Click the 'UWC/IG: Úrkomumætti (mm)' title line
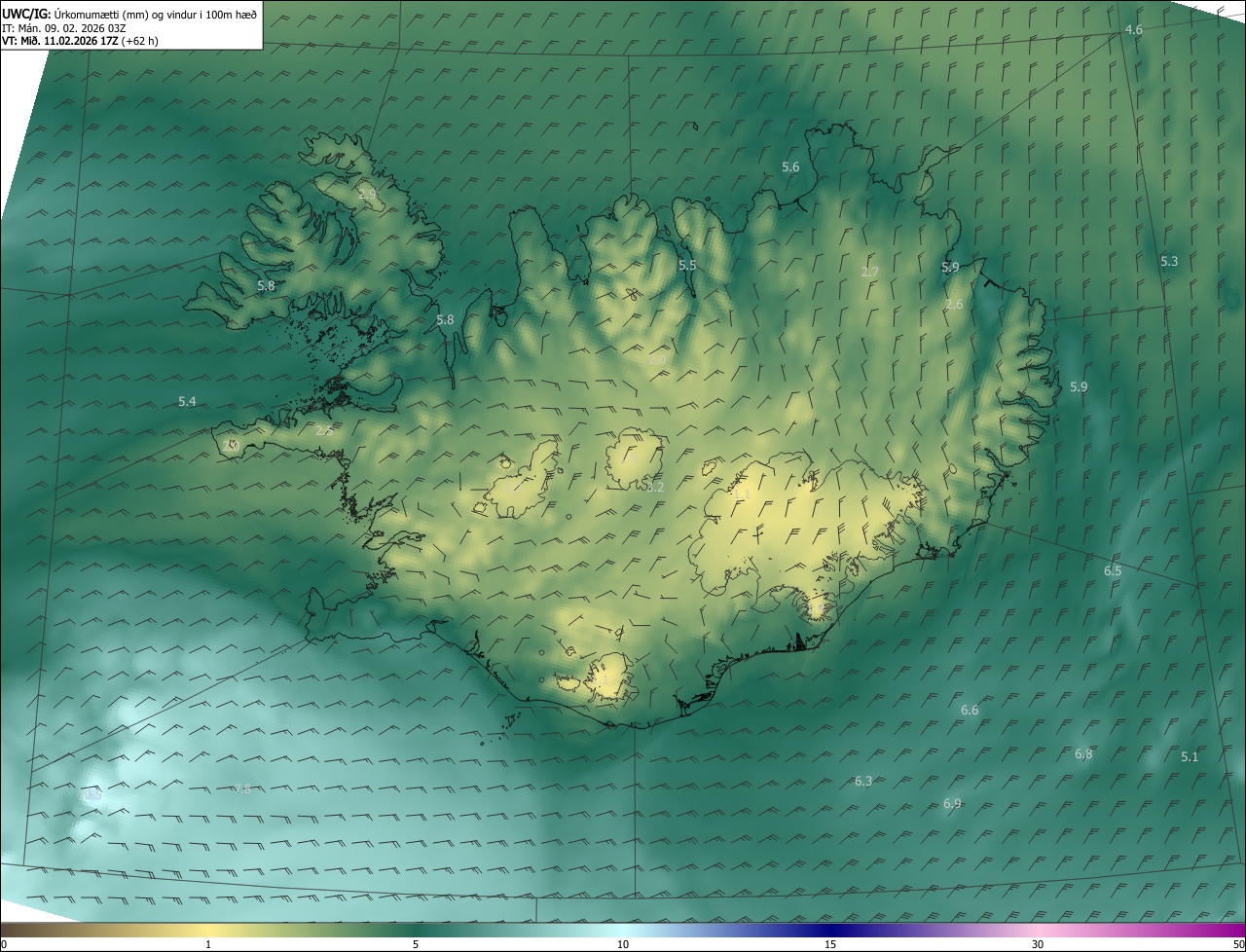Viewport: 1246px width, 952px height. (x=129, y=14)
